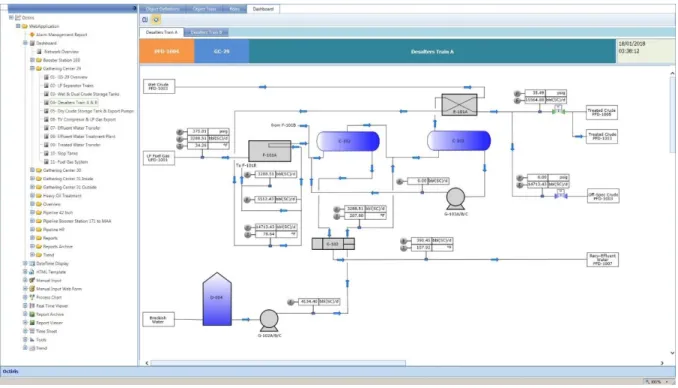Follow the upper Treated Crude link box
Image resolution: width=678 pixels, height=388 pixels.
(601, 112)
